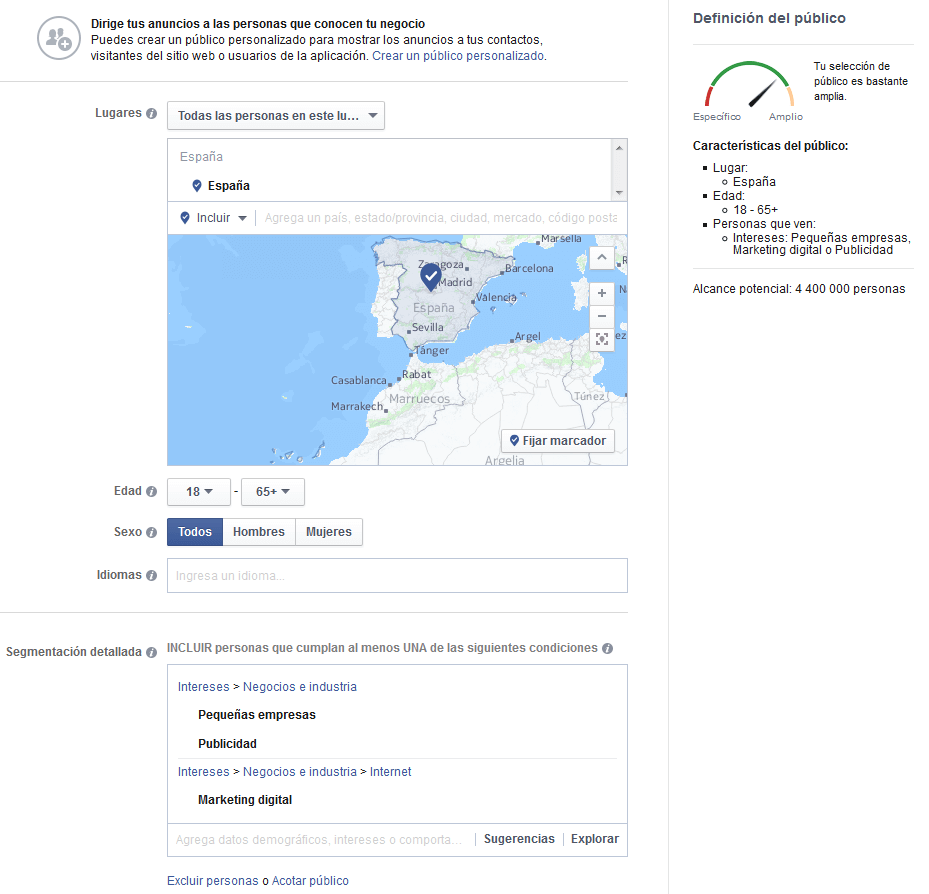The height and width of the screenshot is (894, 929).
Task: Click the Acotar público link
Action: coord(310,881)
